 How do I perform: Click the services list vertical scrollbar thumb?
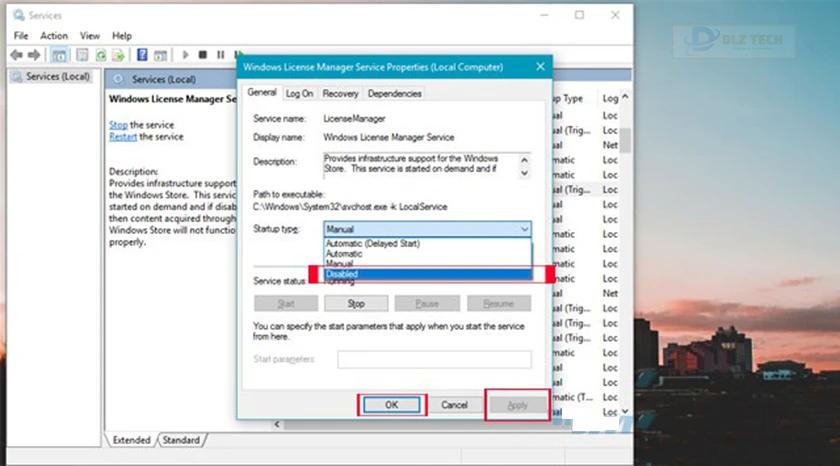pyautogui.click(x=625, y=140)
